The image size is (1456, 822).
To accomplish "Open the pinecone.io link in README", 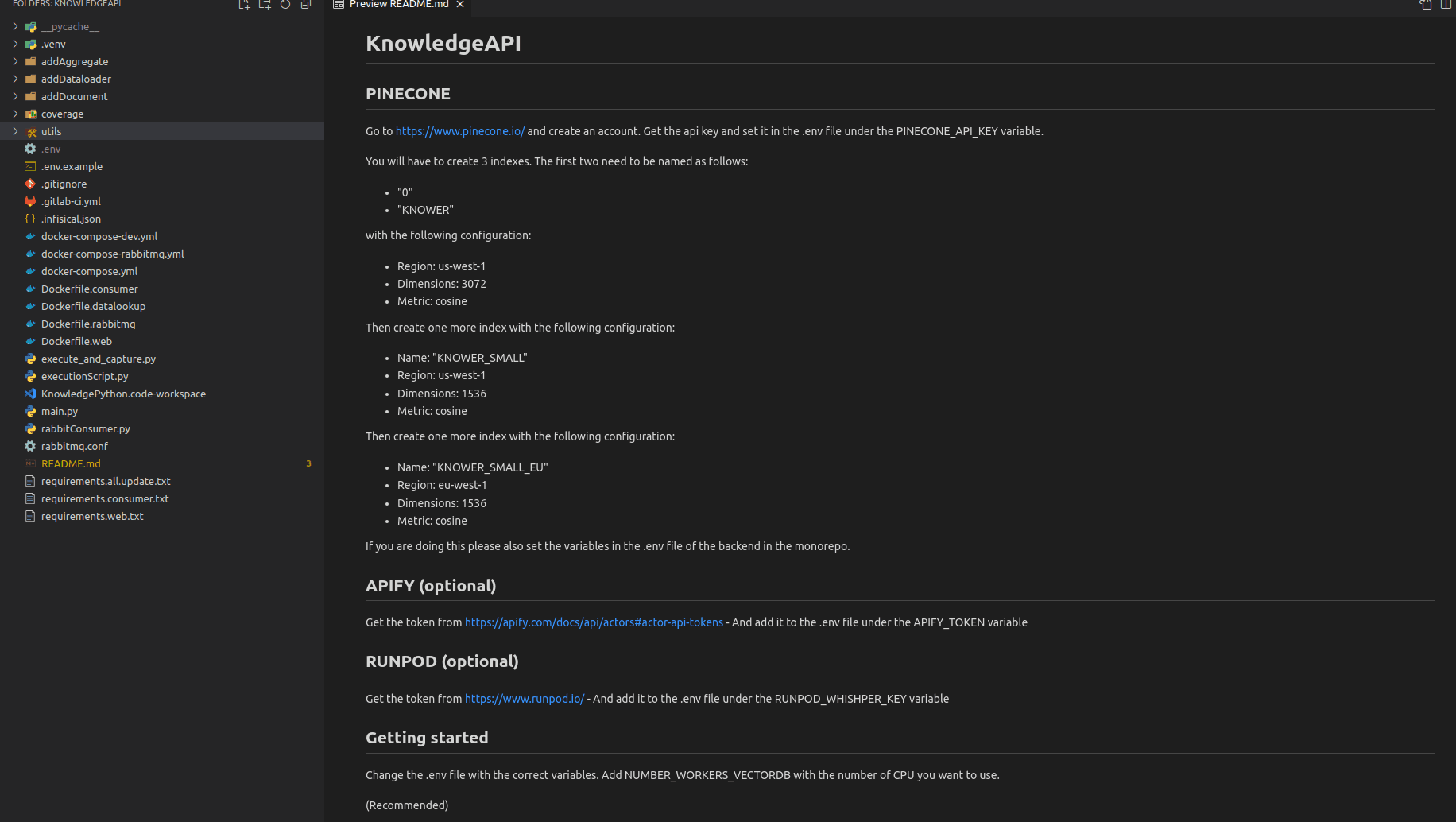I will coord(459,130).
